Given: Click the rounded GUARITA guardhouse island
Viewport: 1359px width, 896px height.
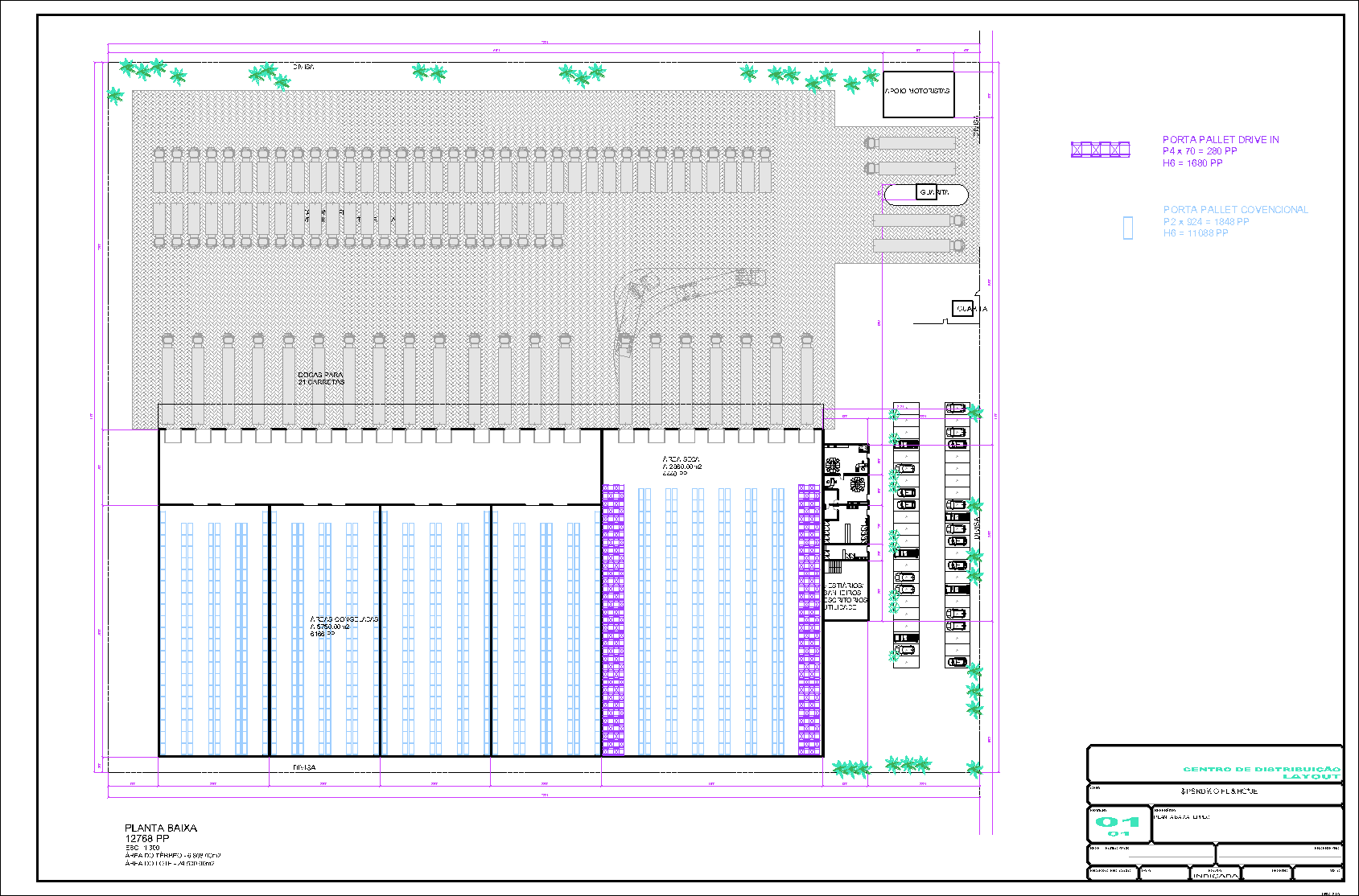Looking at the screenshot, I should (x=926, y=194).
